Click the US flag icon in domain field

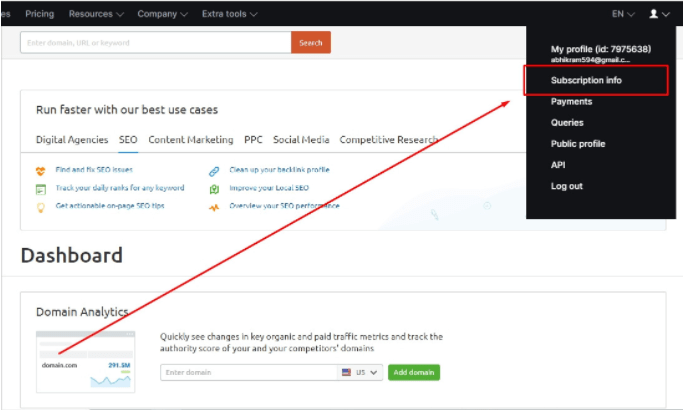(346, 372)
